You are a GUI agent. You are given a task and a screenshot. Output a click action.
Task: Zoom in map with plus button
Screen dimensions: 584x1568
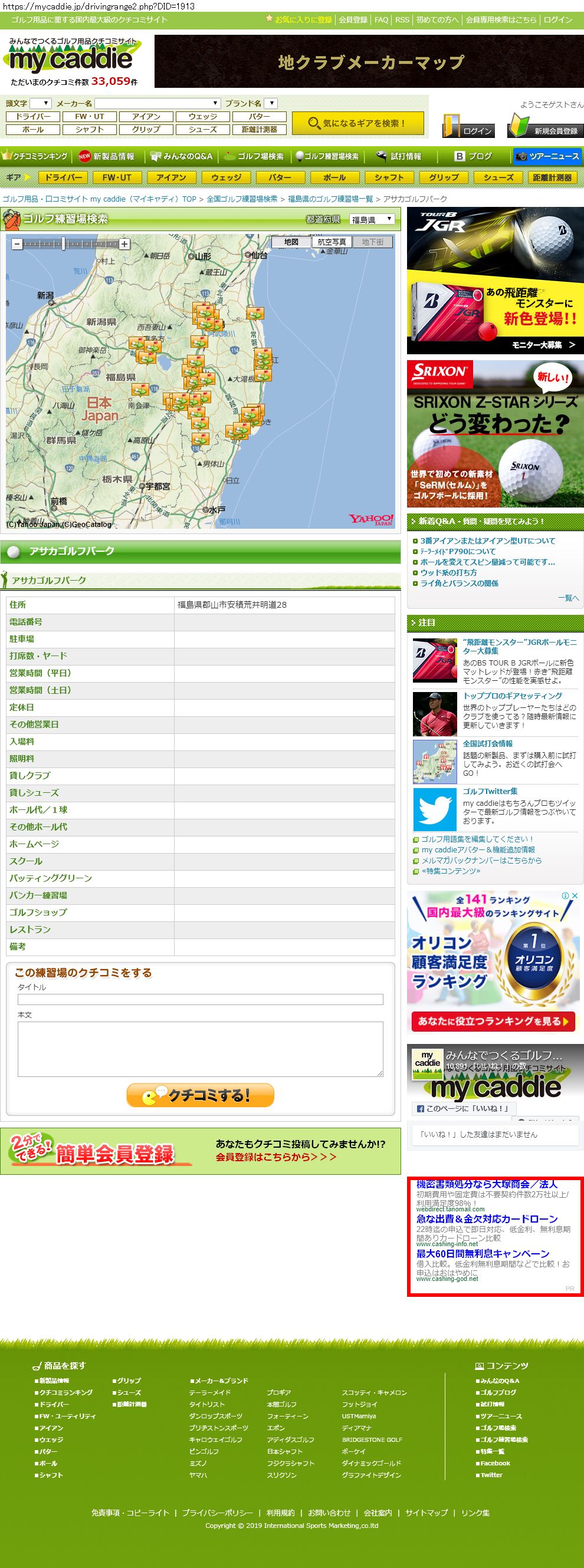point(124,244)
